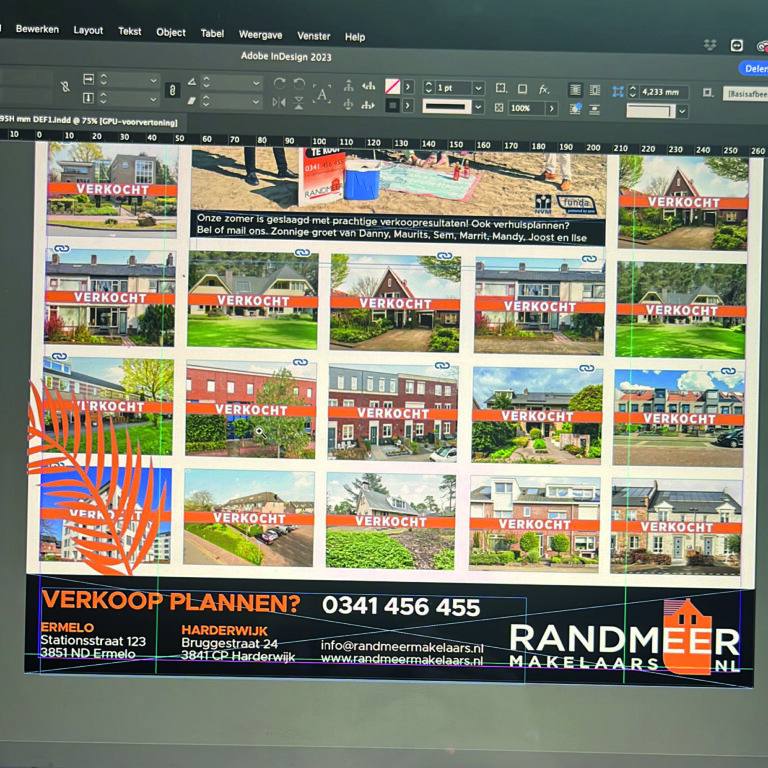Open the scale X percentage dropdown
The height and width of the screenshot is (768, 768).
(153, 80)
